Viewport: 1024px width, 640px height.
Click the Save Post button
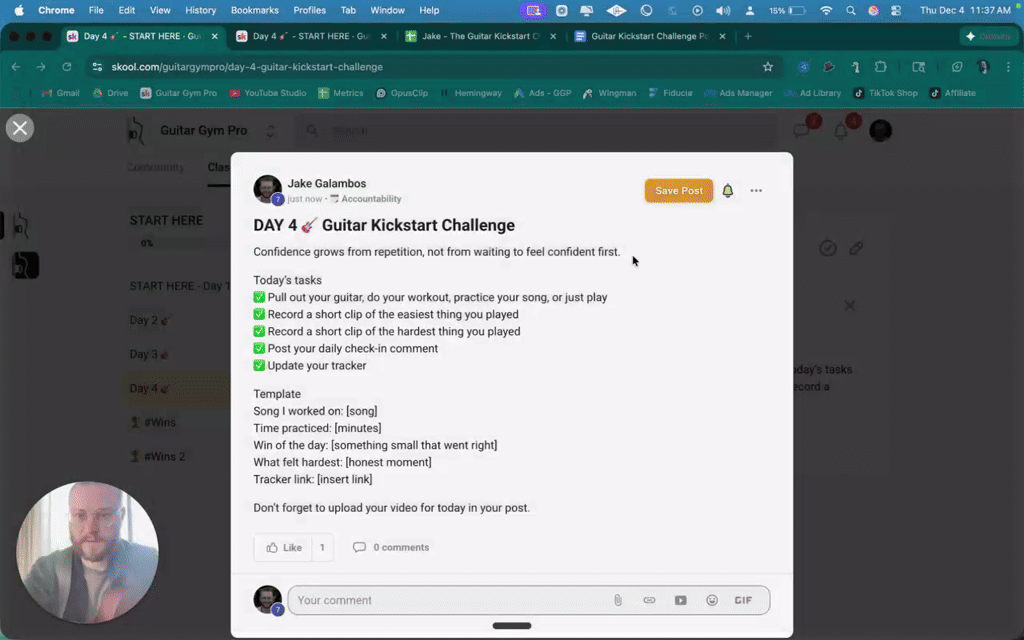[679, 190]
